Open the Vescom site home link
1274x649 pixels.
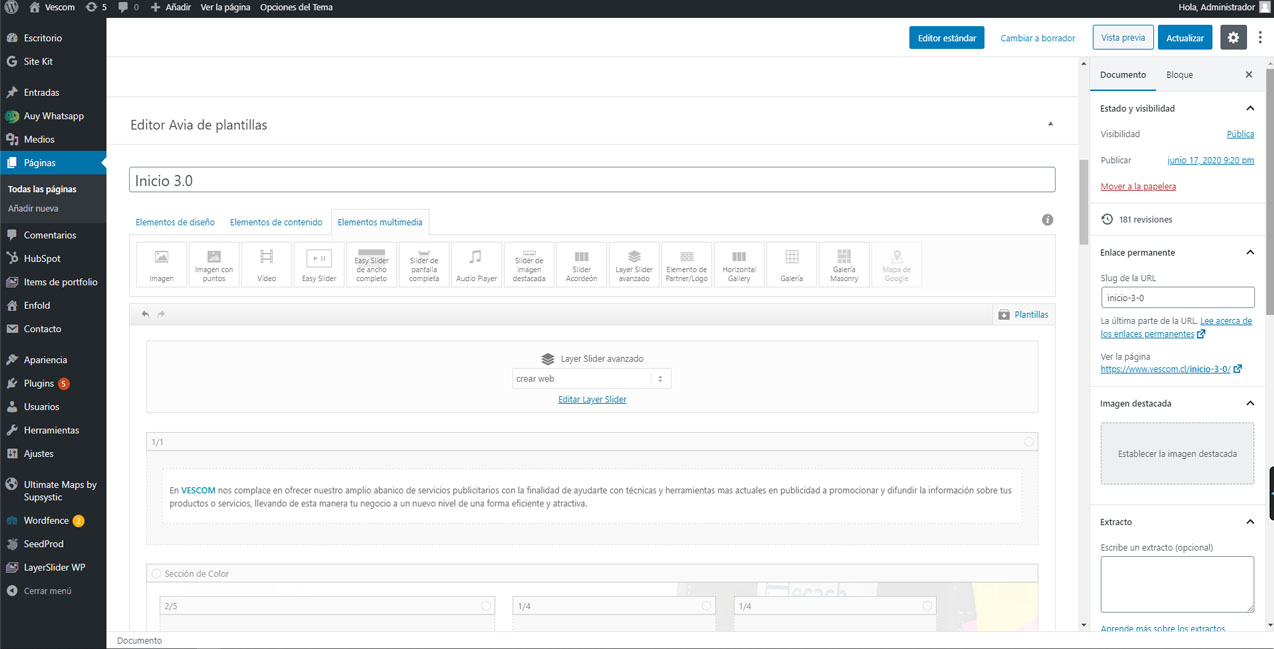pos(52,7)
